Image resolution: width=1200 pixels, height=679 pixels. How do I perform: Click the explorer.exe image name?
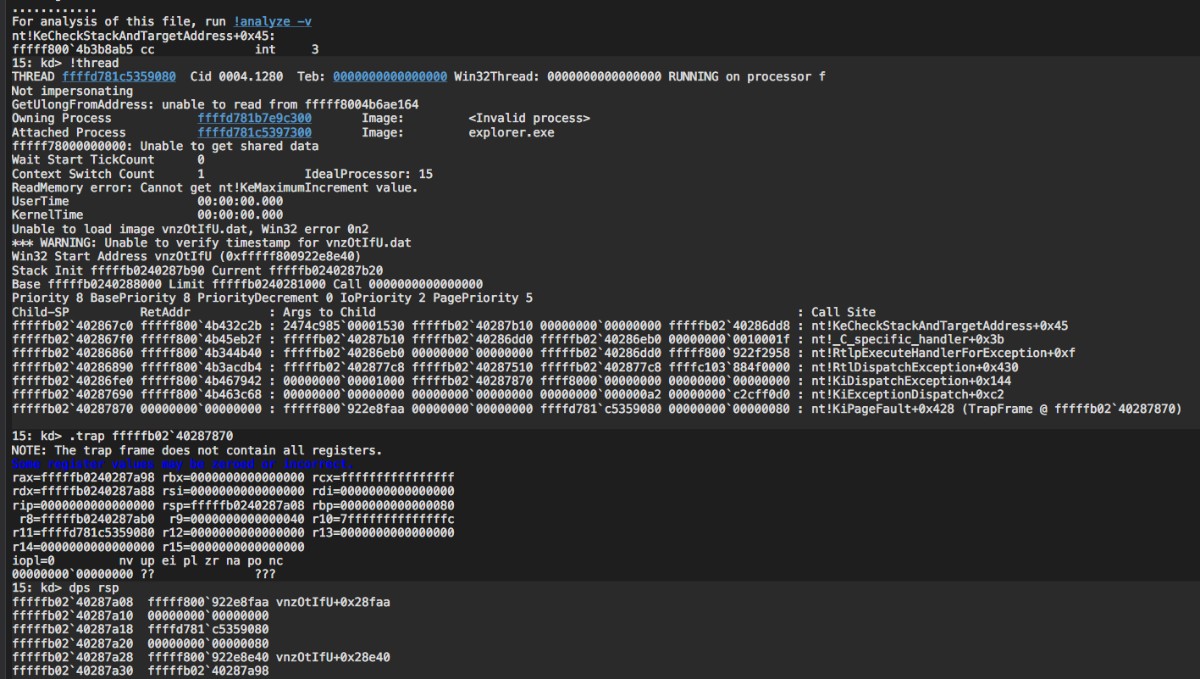click(510, 132)
